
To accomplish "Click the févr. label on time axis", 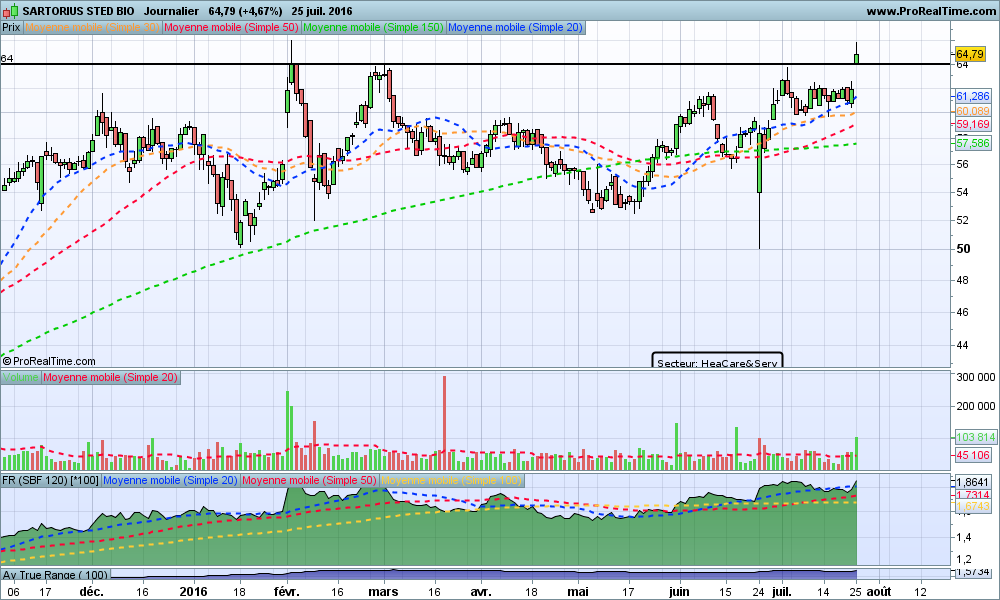I will [286, 591].
